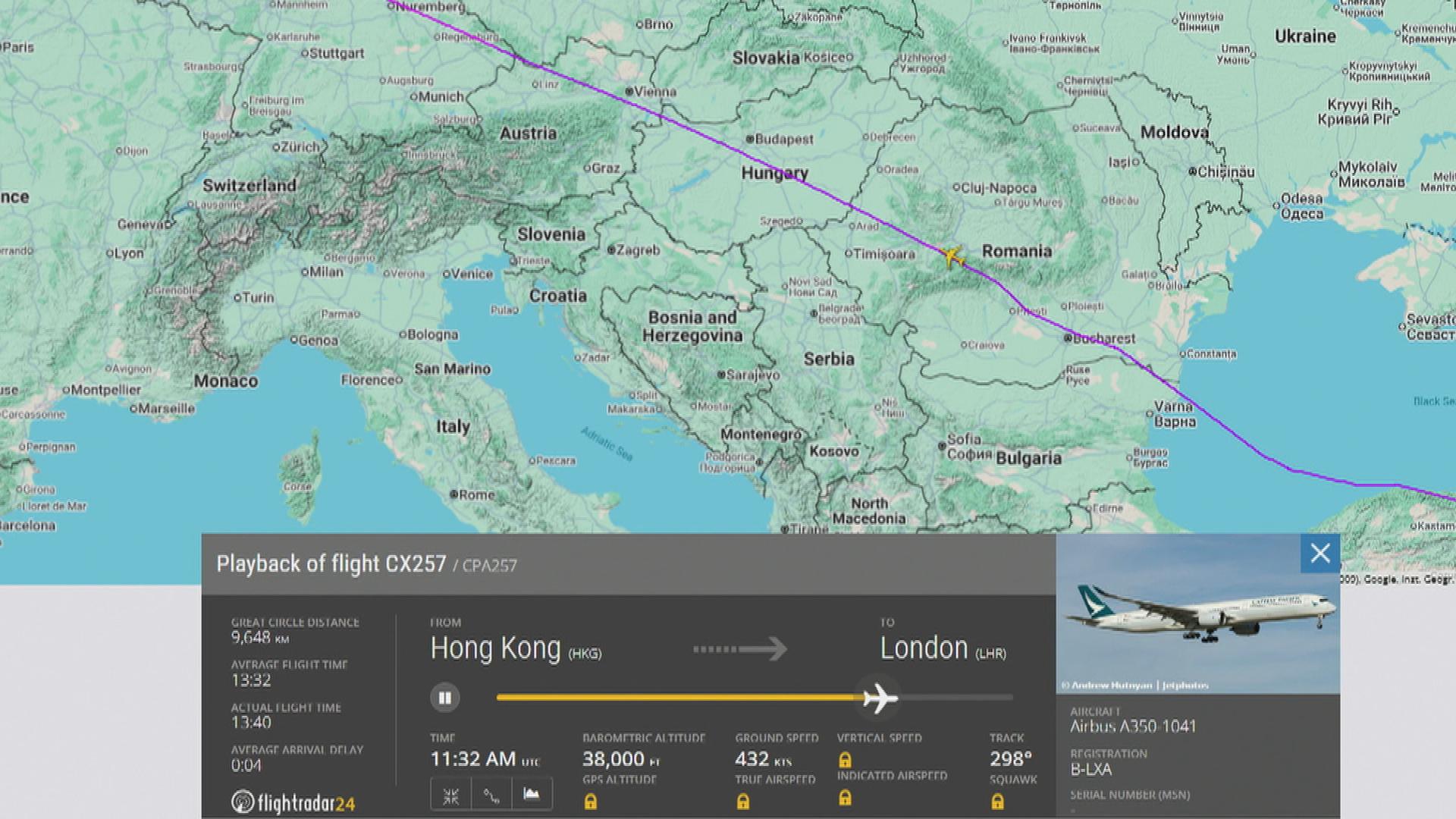Click the Switzerland country label
This screenshot has height=819, width=1456.
pos(249,185)
